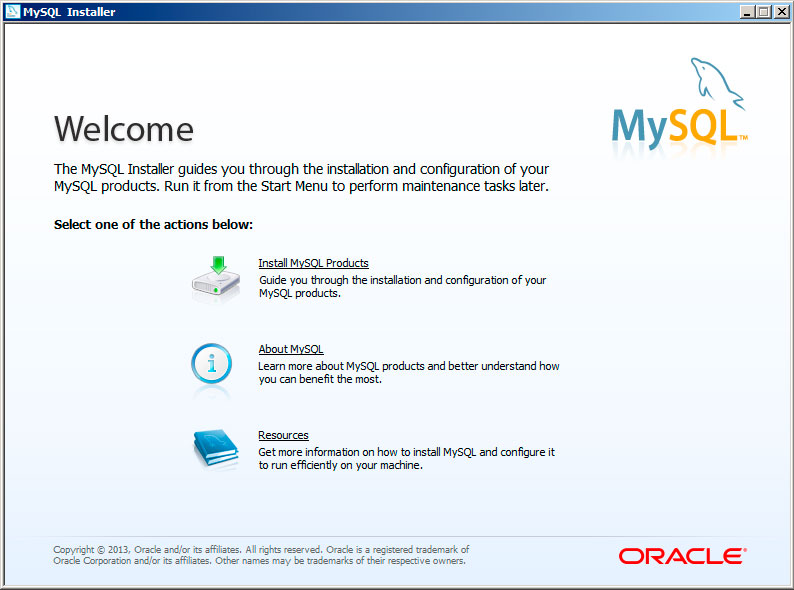Open the About MySQL link

291,349
